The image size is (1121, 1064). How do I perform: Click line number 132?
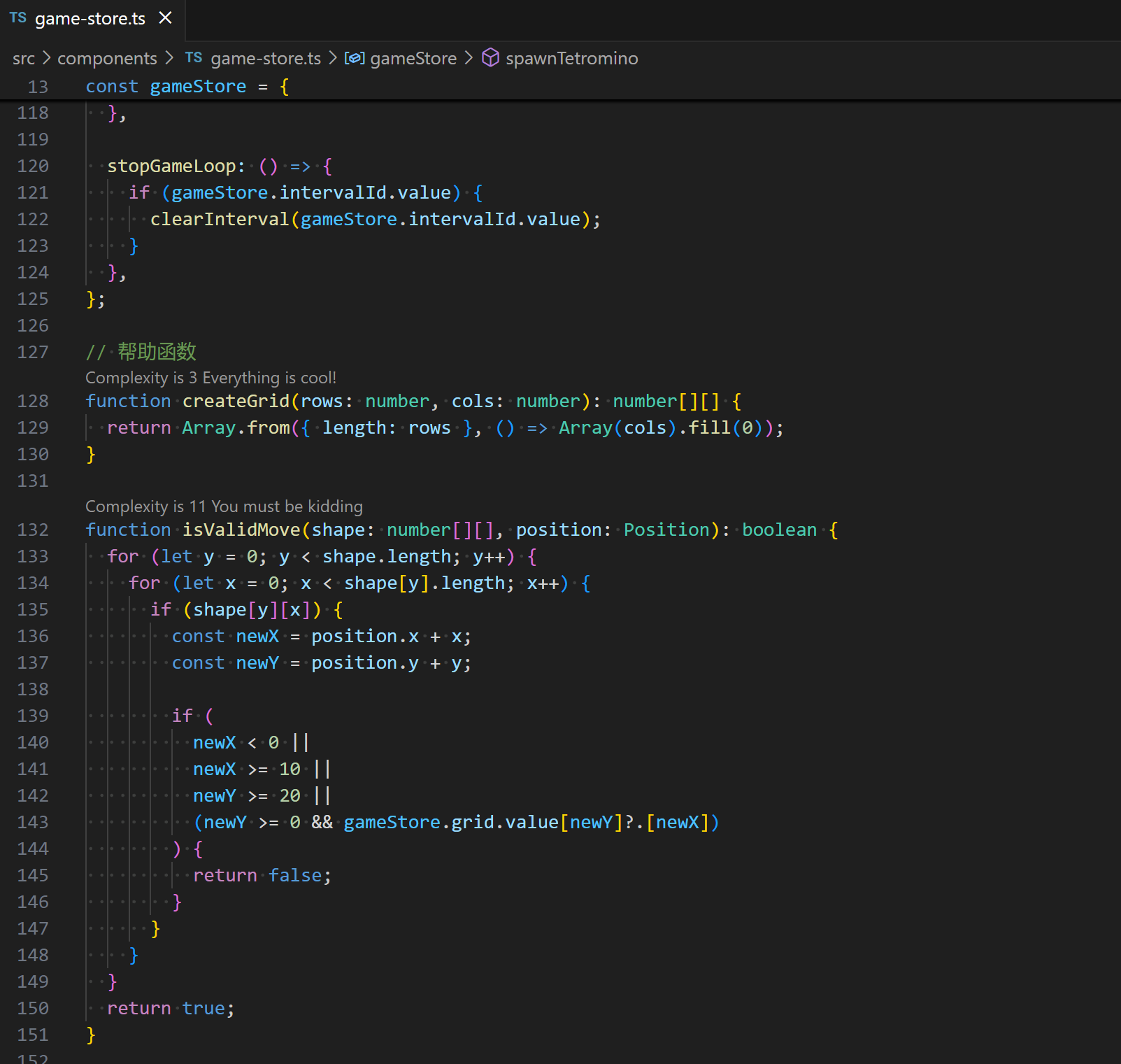pyautogui.click(x=33, y=530)
